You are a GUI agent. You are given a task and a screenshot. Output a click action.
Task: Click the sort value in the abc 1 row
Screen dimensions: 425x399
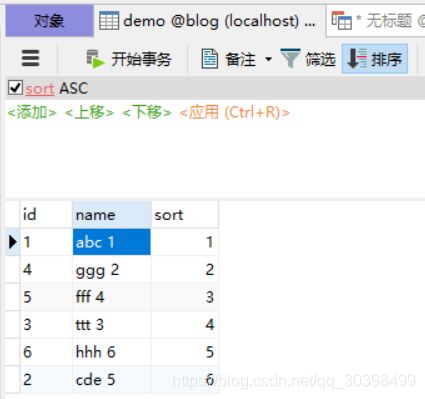(x=185, y=242)
